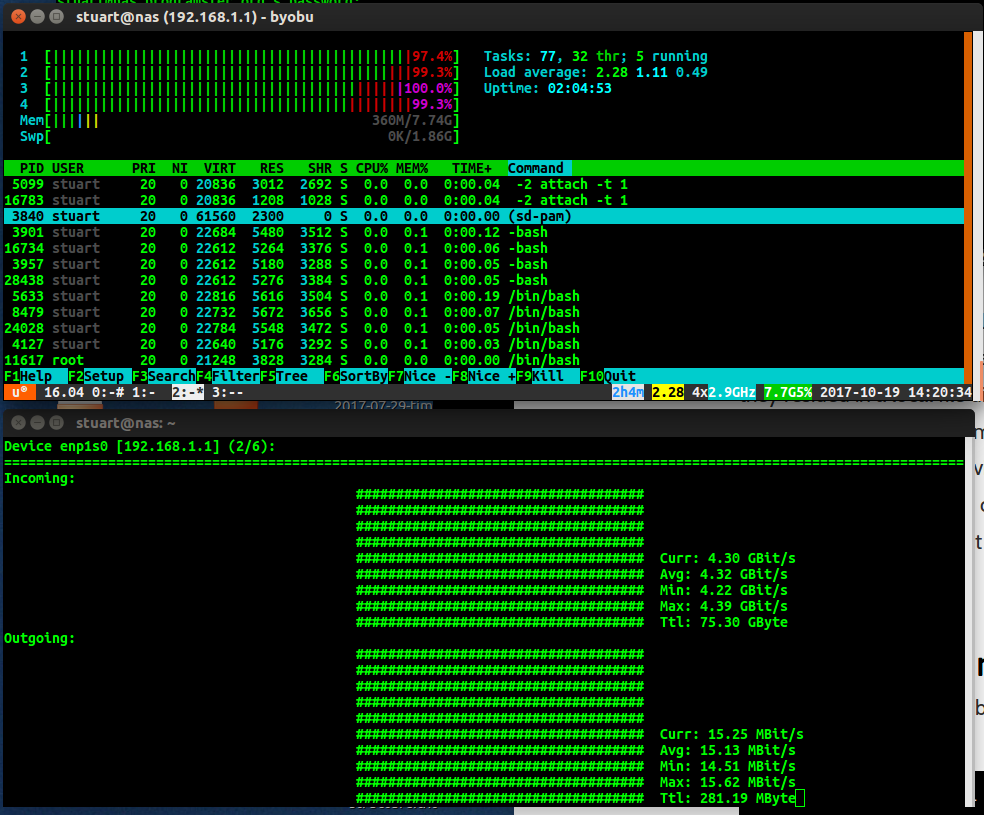Sort processes by CPU% column header
This screenshot has width=984, height=815.
tap(372, 168)
